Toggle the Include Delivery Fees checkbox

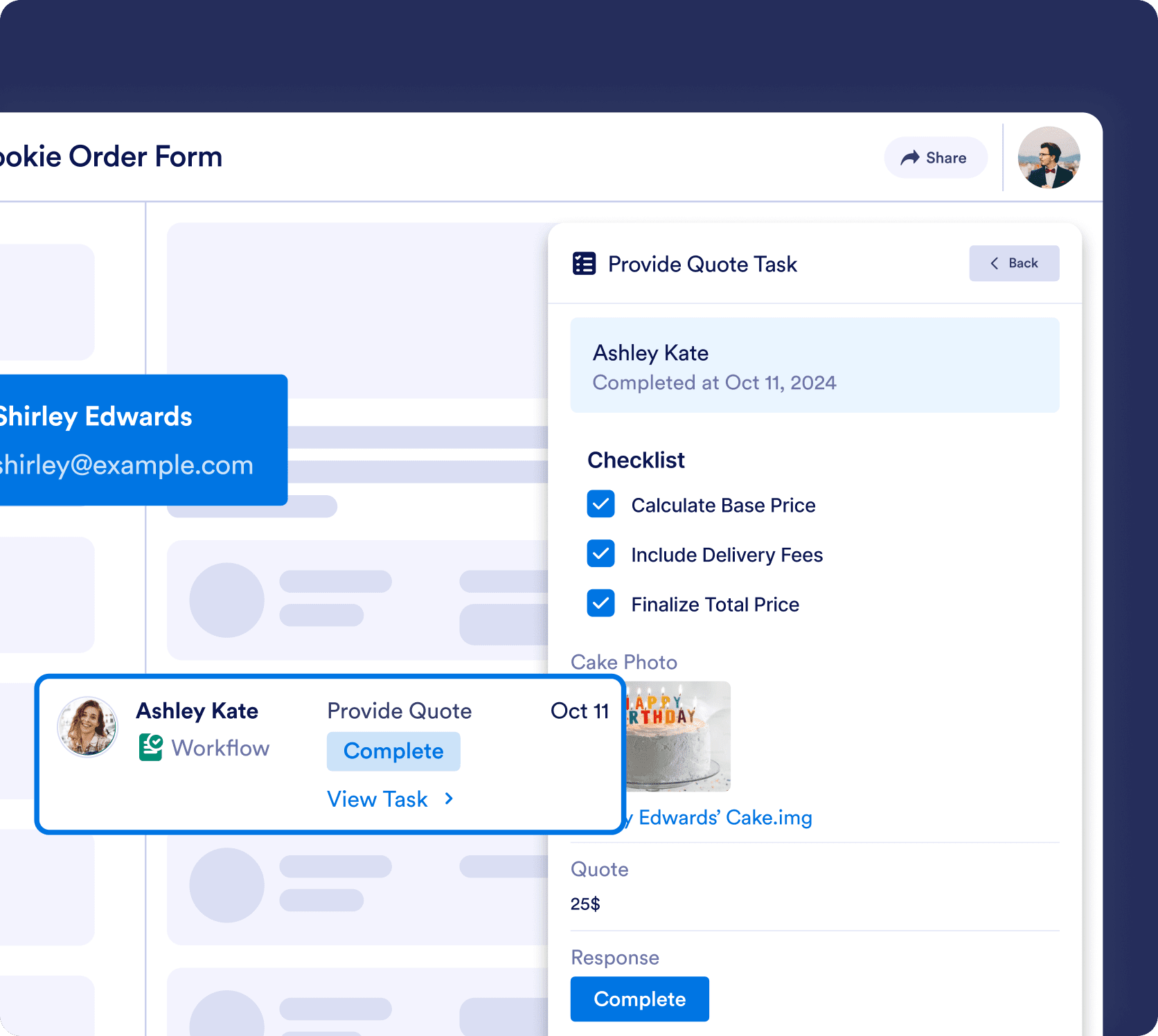pos(600,554)
